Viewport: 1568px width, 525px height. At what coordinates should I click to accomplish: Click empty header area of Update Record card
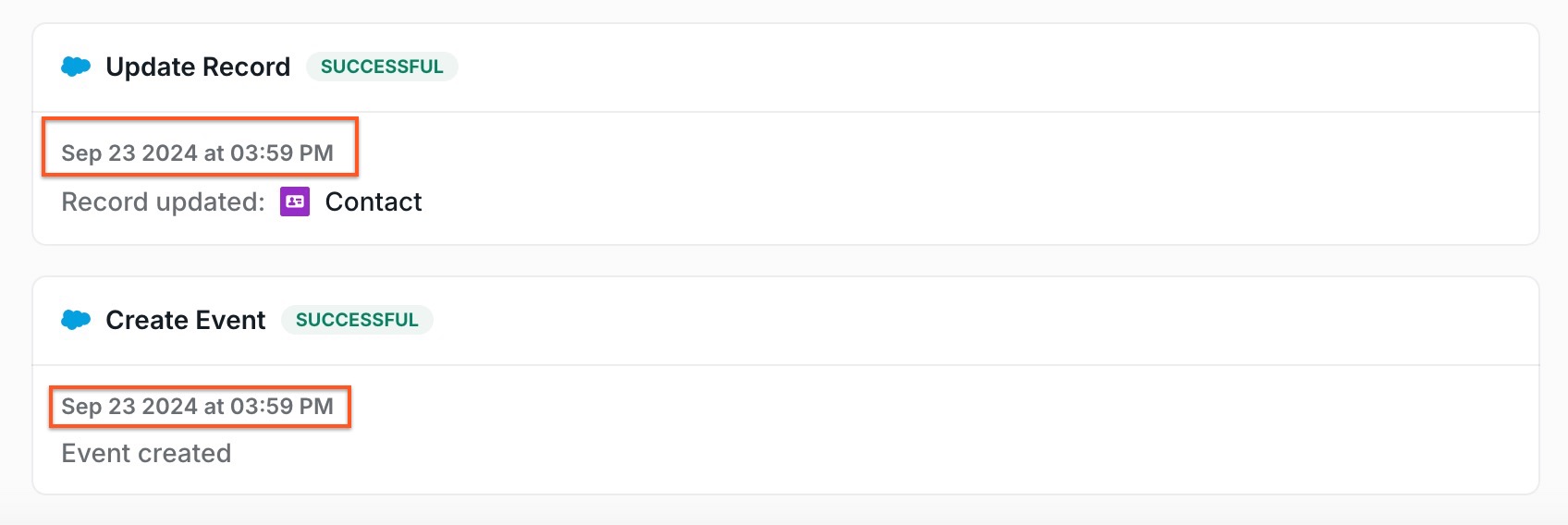click(998, 67)
